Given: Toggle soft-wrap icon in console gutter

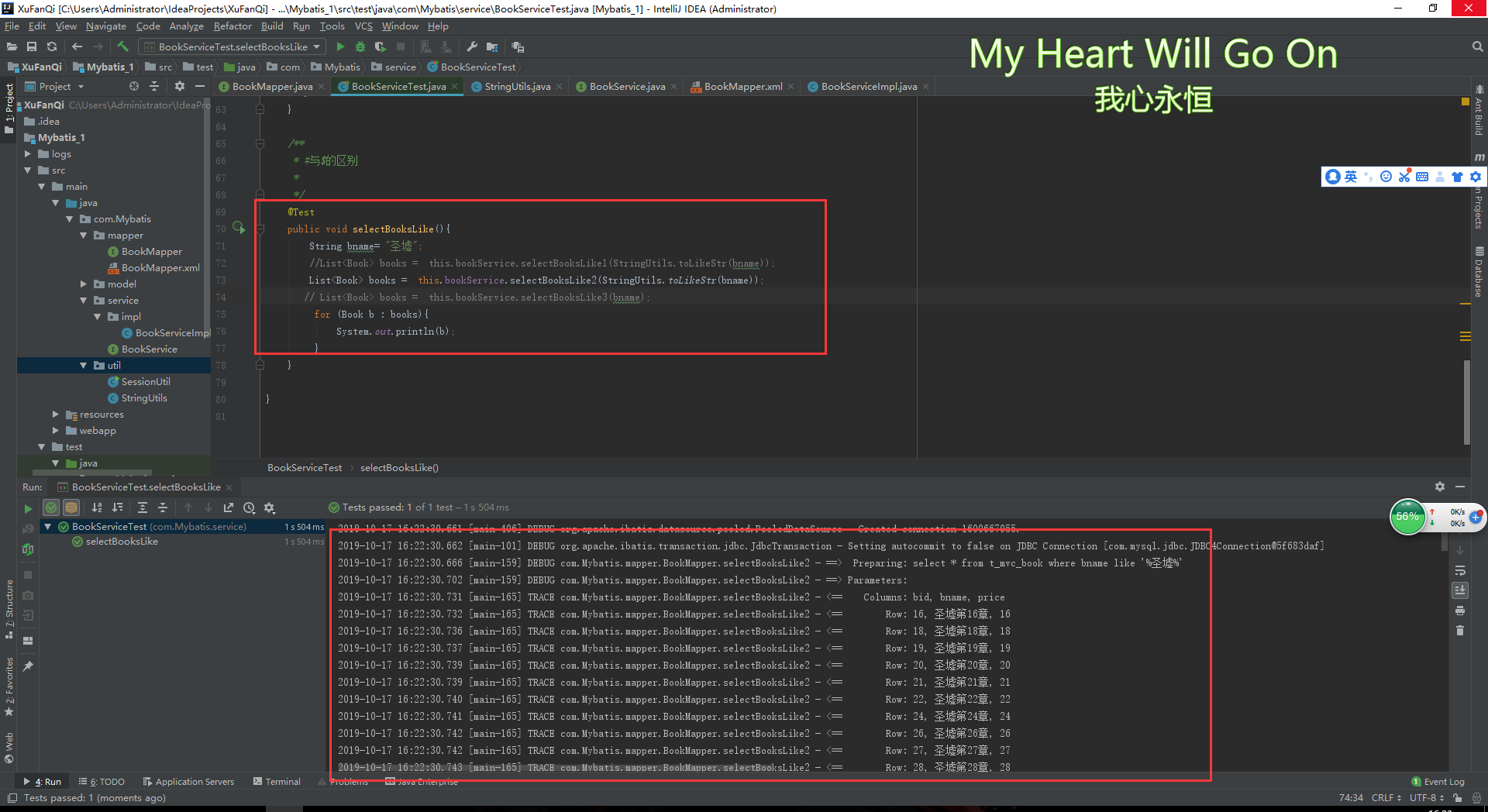Looking at the screenshot, I should 1460,571.
